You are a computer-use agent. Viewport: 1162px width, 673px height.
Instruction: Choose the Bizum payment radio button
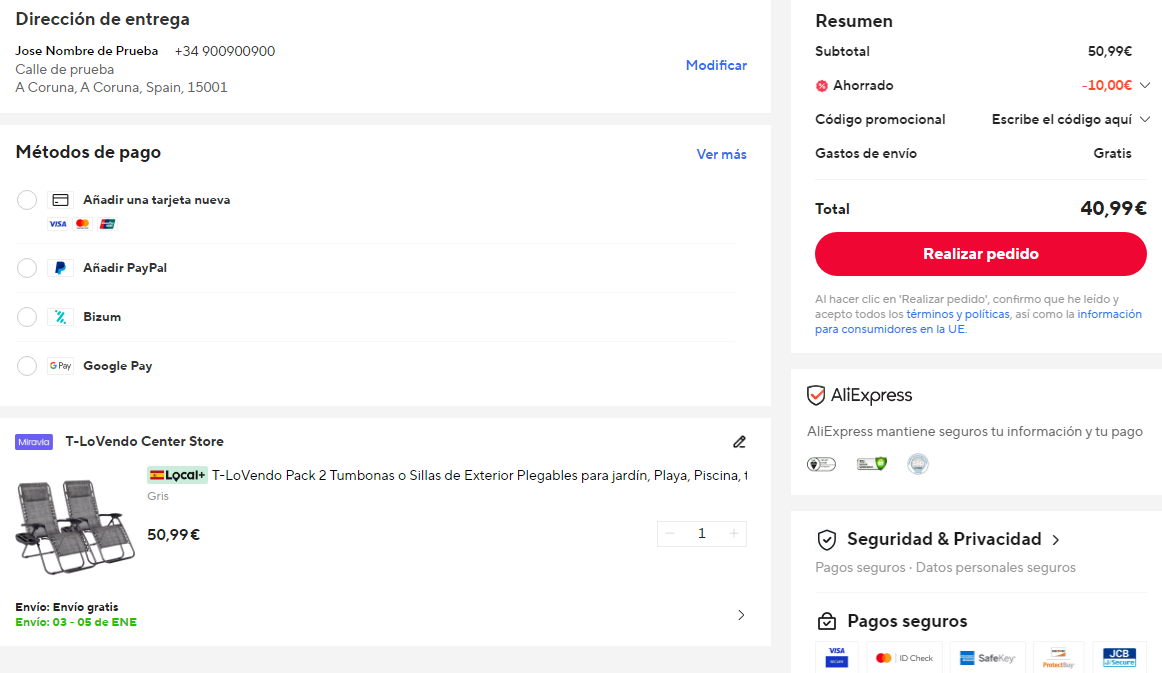(27, 317)
